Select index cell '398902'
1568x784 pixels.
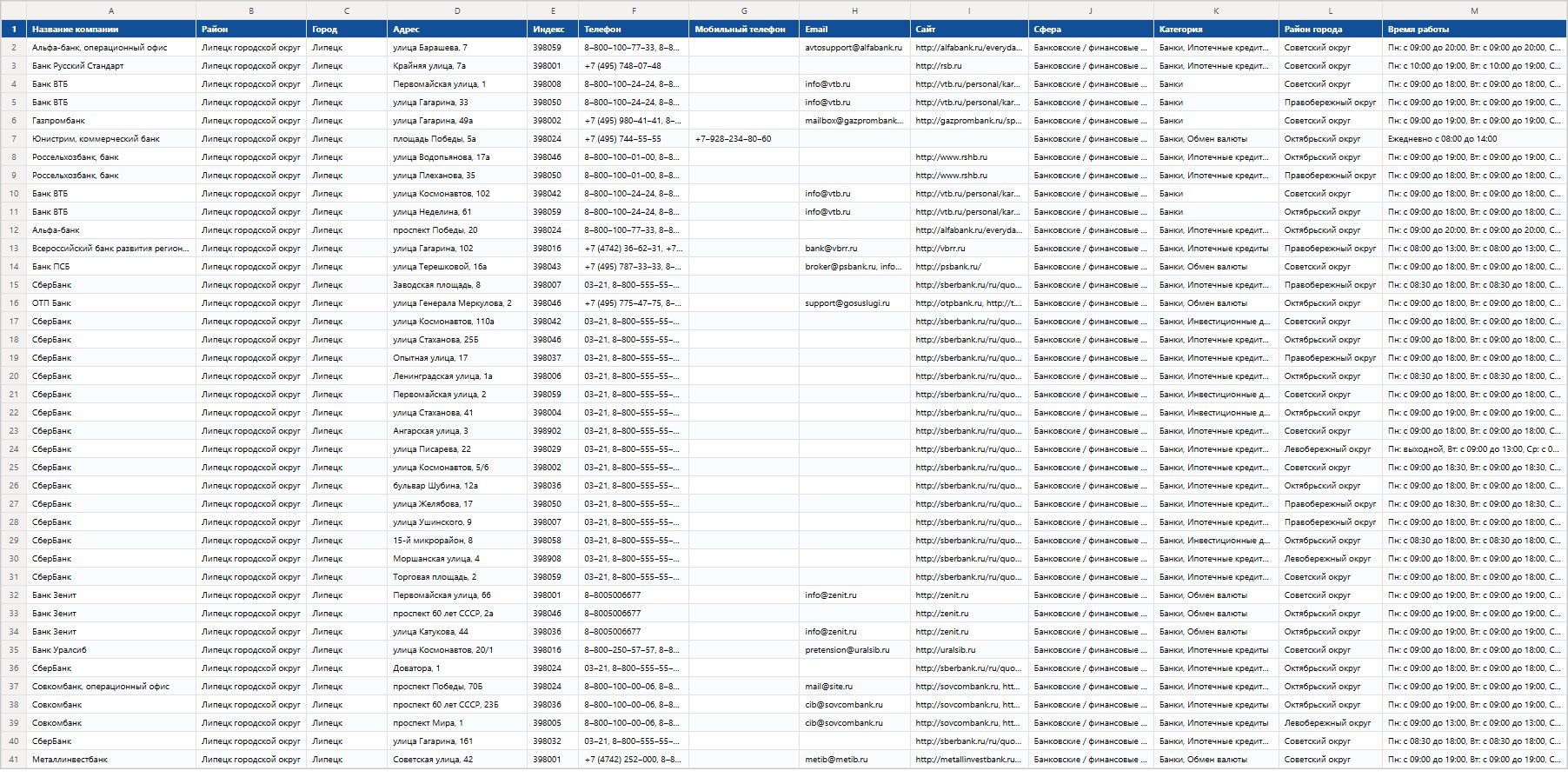[x=553, y=431]
